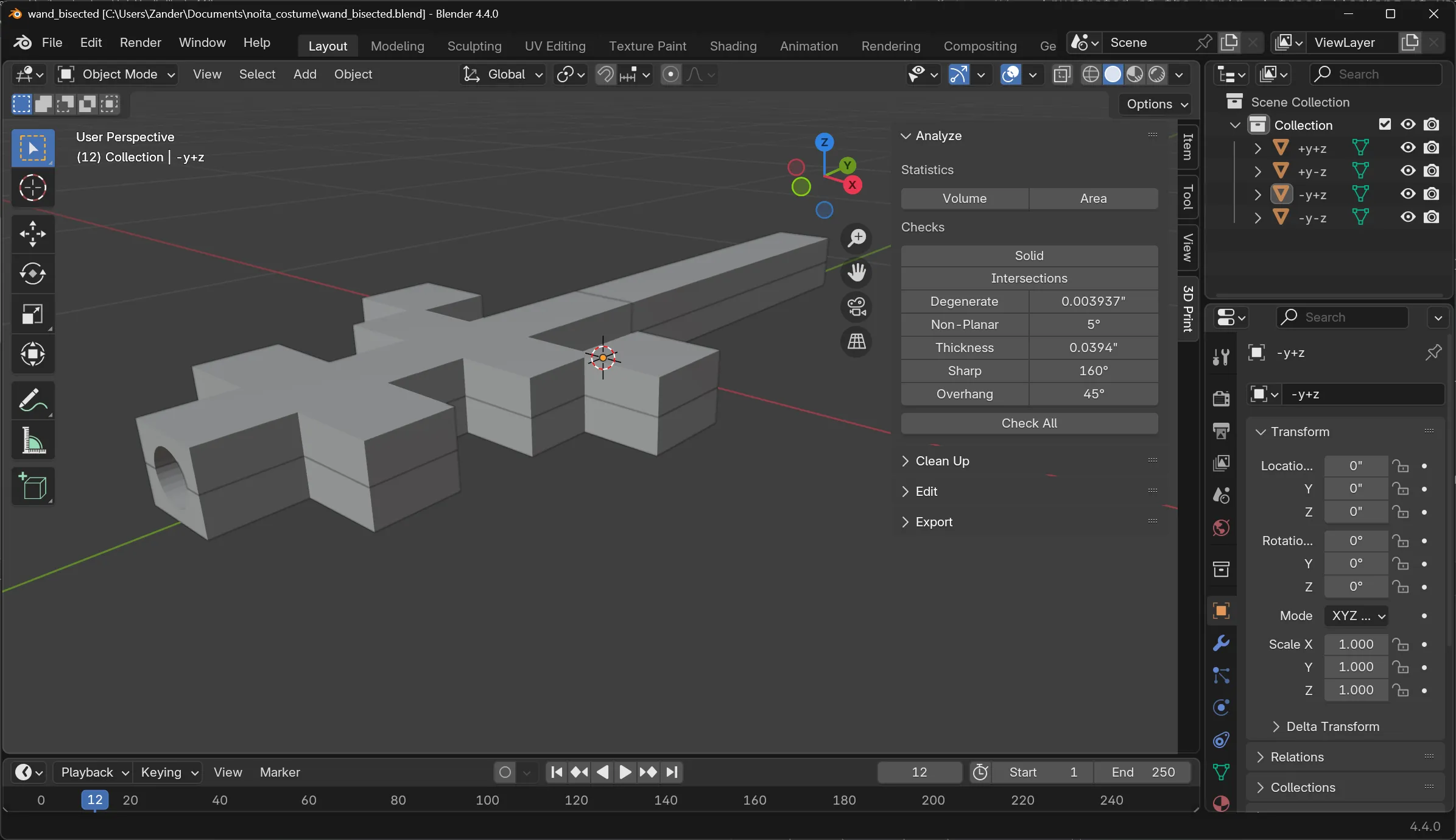
Task: Select the Move tool in toolbar
Action: coord(33,233)
